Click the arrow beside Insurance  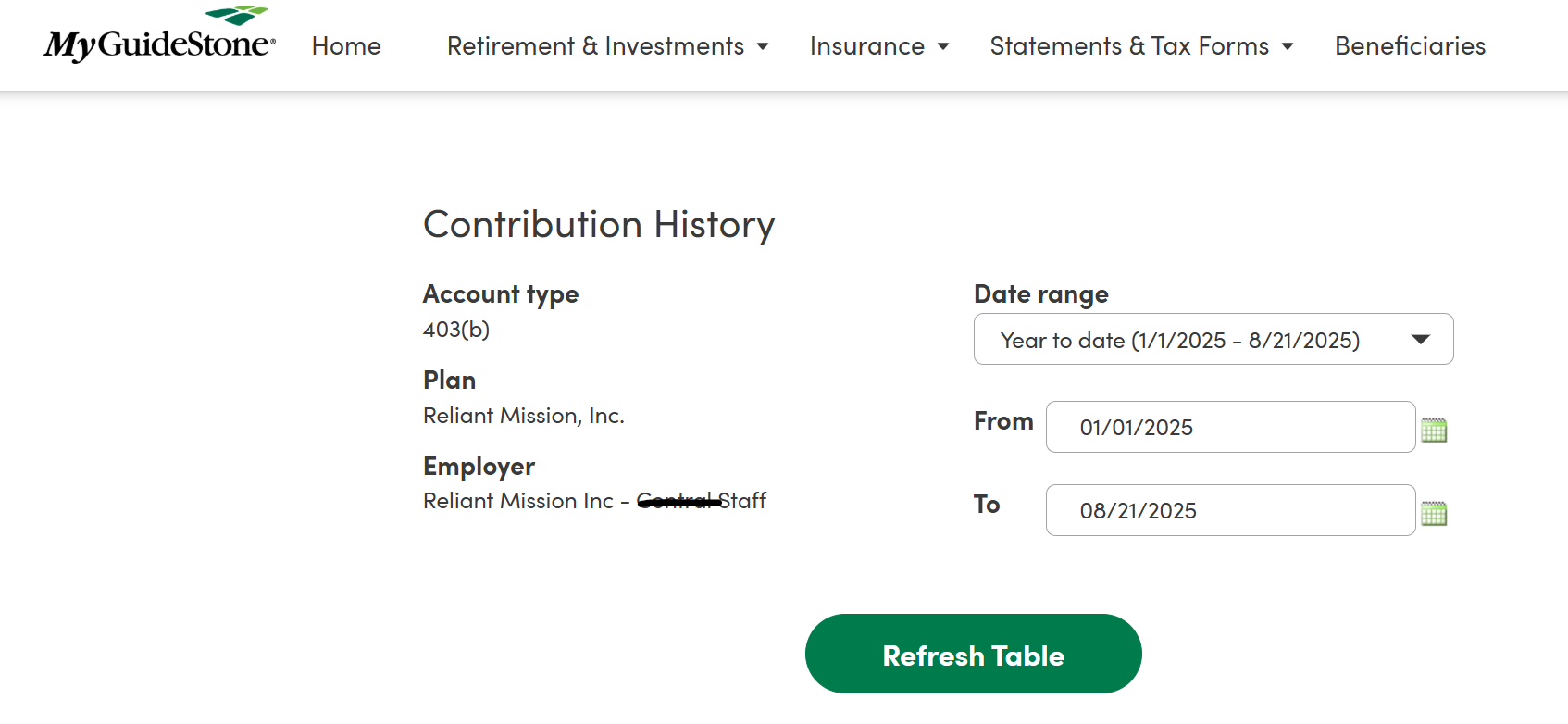[x=943, y=47]
